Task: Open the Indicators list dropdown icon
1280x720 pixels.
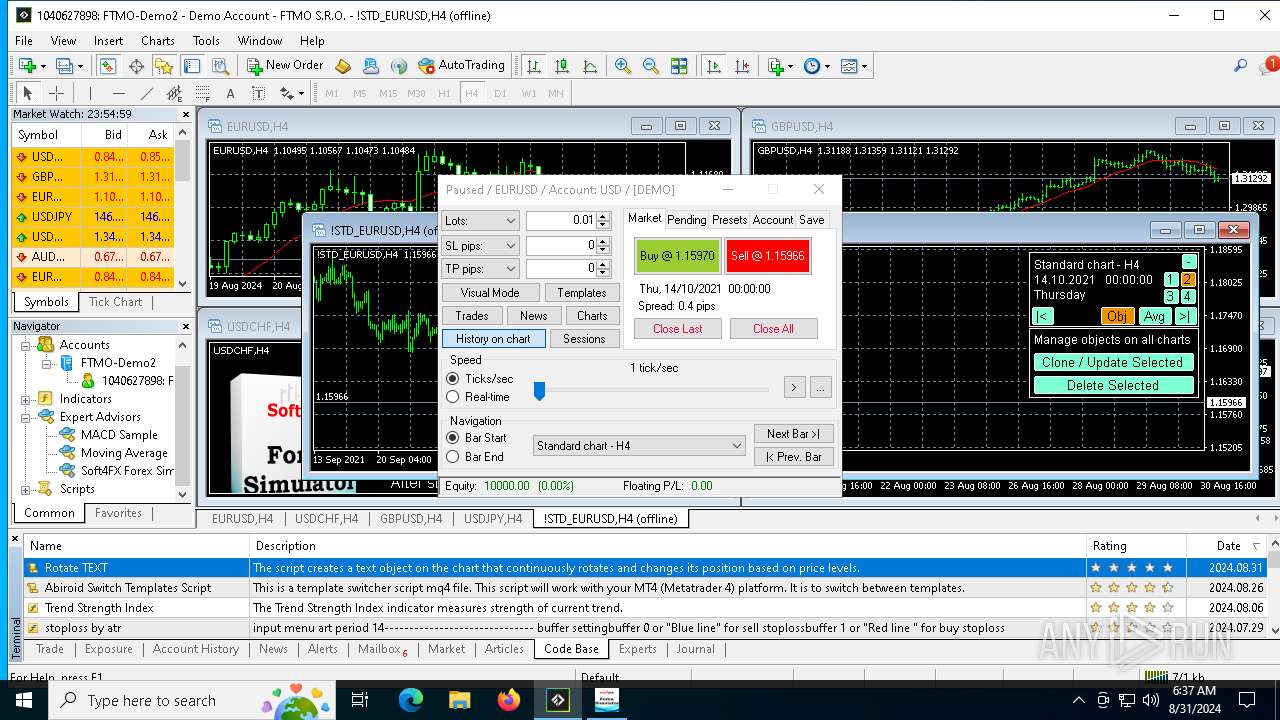Action: [x=780, y=66]
